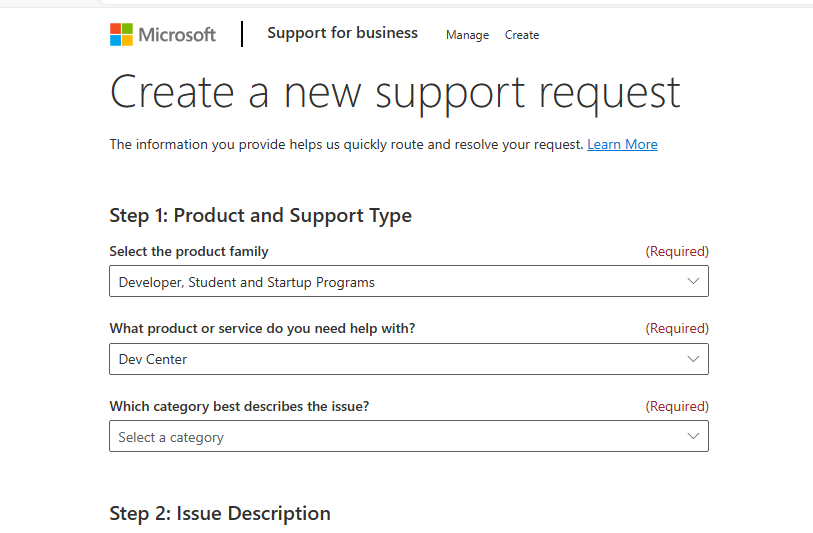Click 'What product or service' label

(x=262, y=329)
